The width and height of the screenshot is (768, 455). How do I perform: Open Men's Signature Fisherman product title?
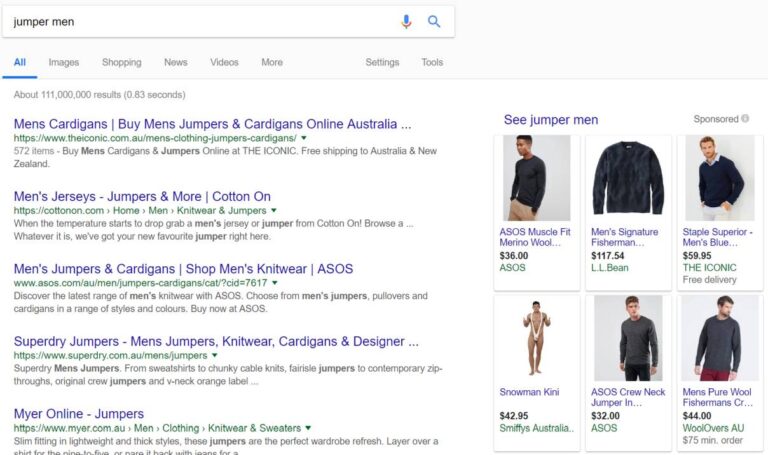(624, 237)
